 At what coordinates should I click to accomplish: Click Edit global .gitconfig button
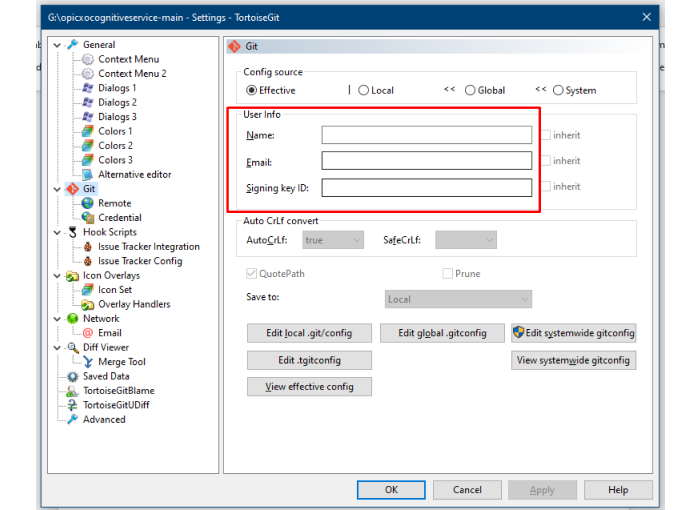click(442, 333)
